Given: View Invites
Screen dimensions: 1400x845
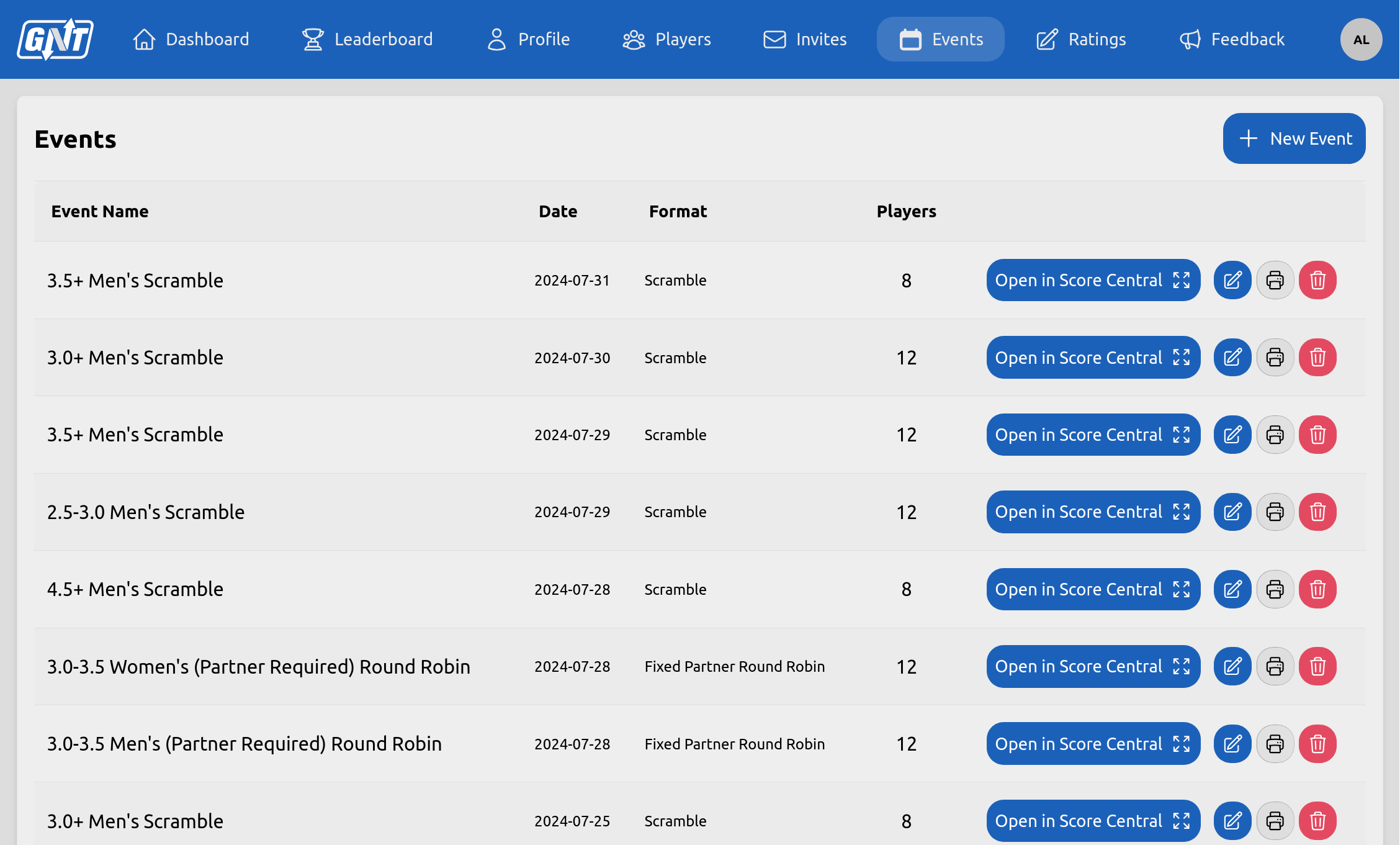Looking at the screenshot, I should pos(804,39).
